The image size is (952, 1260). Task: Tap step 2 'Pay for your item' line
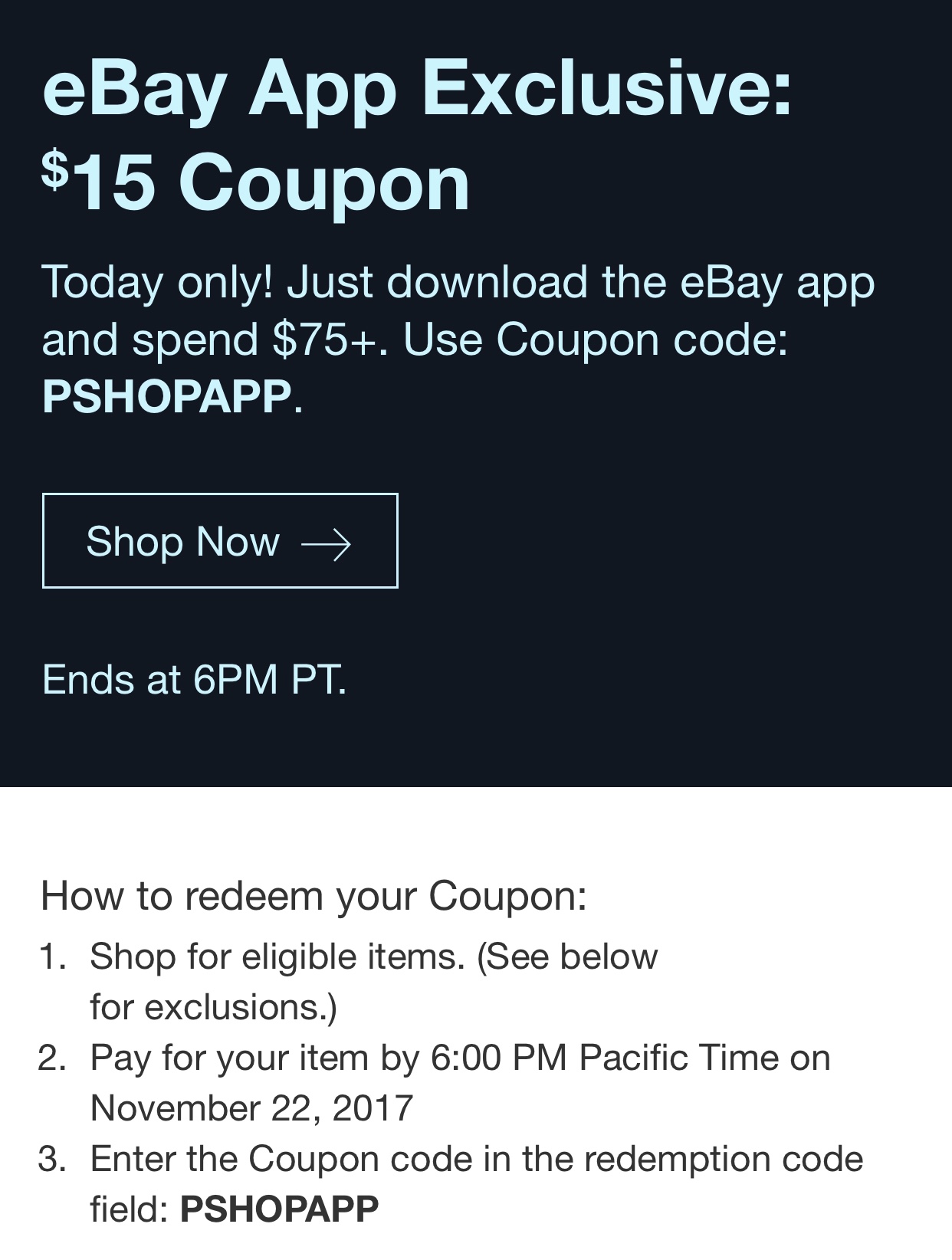[460, 1058]
